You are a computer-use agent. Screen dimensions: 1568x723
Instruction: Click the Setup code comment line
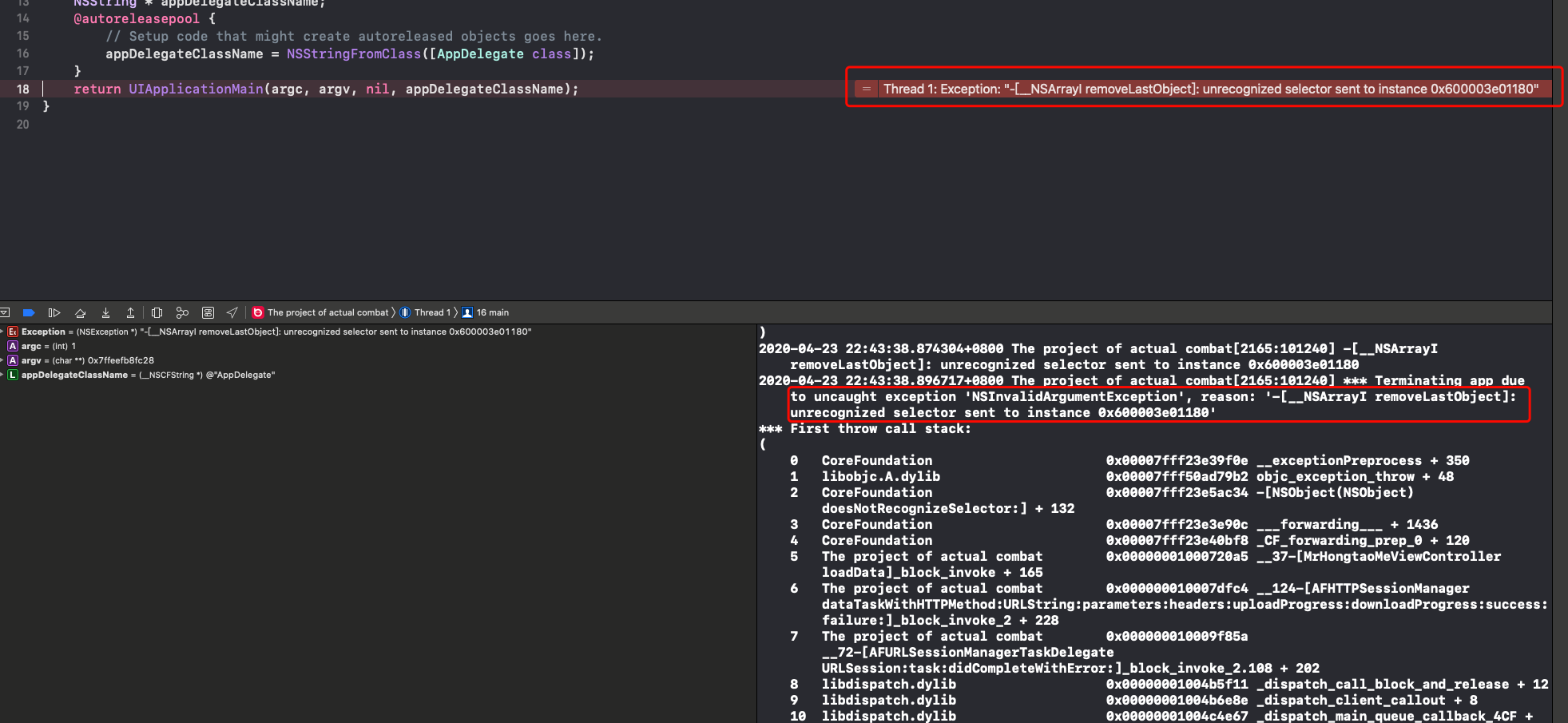[354, 36]
